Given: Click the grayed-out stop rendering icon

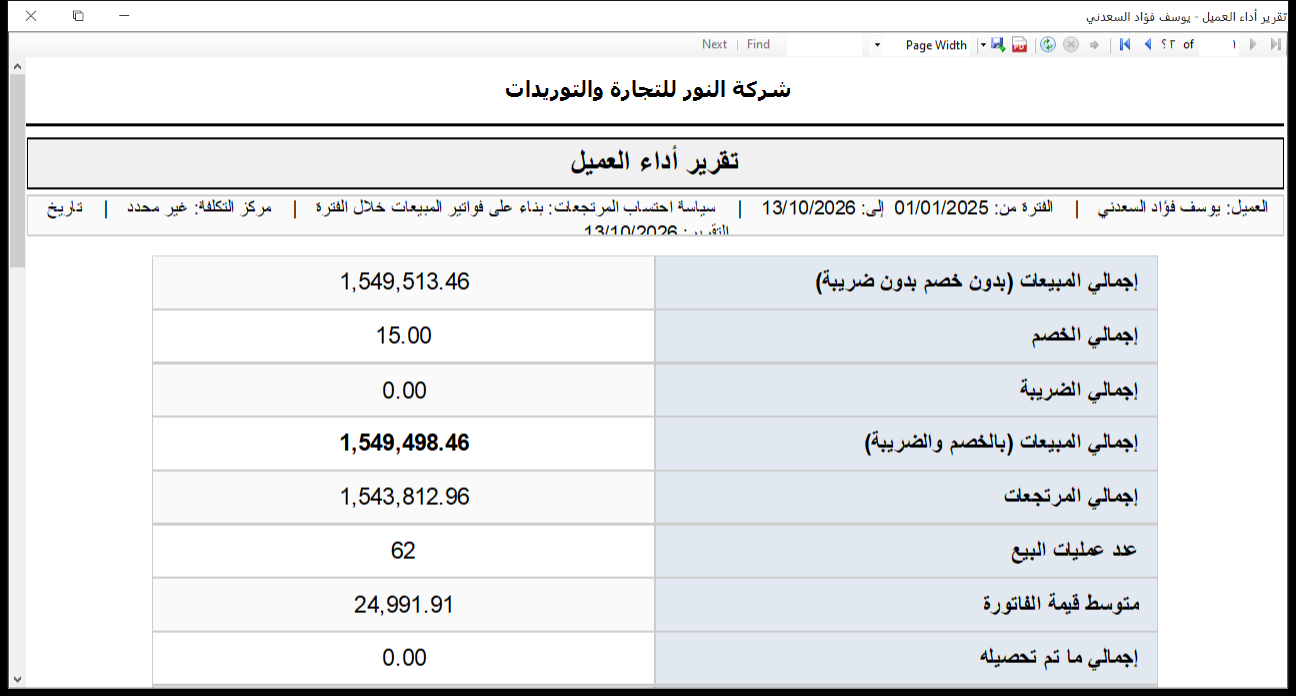Looking at the screenshot, I should pos(1071,45).
